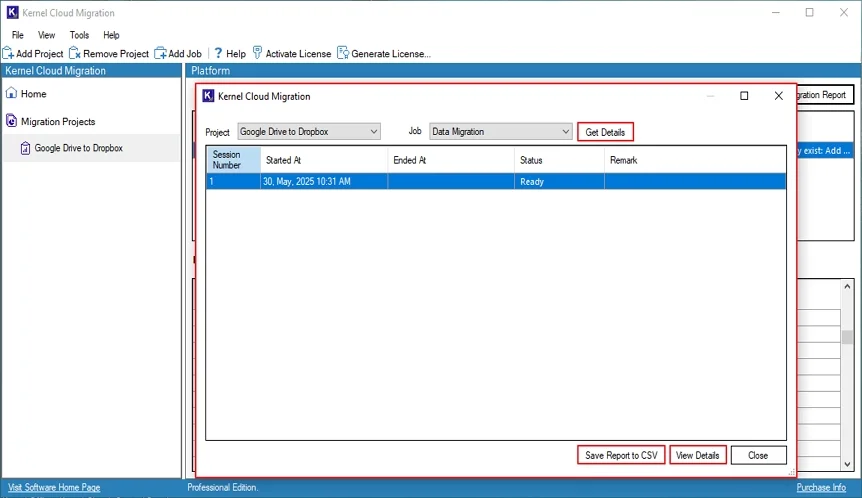Screen dimensions: 862x498
Task: Click the Ended At column header
Action: pos(451,160)
